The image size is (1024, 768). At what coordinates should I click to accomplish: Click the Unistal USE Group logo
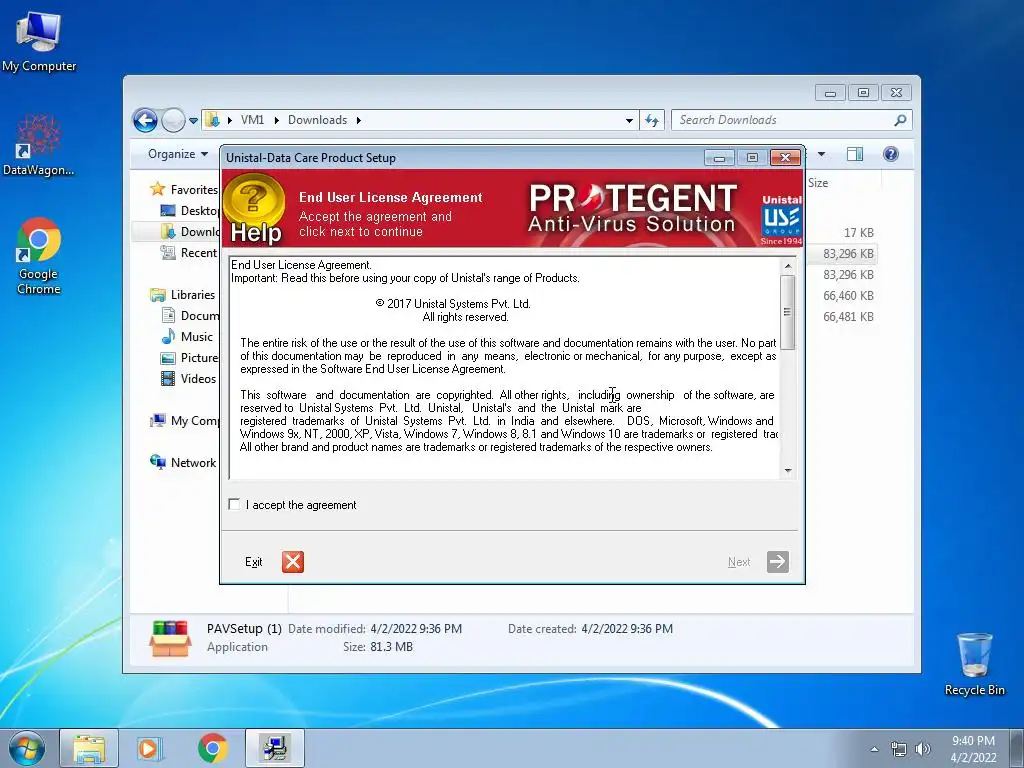tap(781, 219)
